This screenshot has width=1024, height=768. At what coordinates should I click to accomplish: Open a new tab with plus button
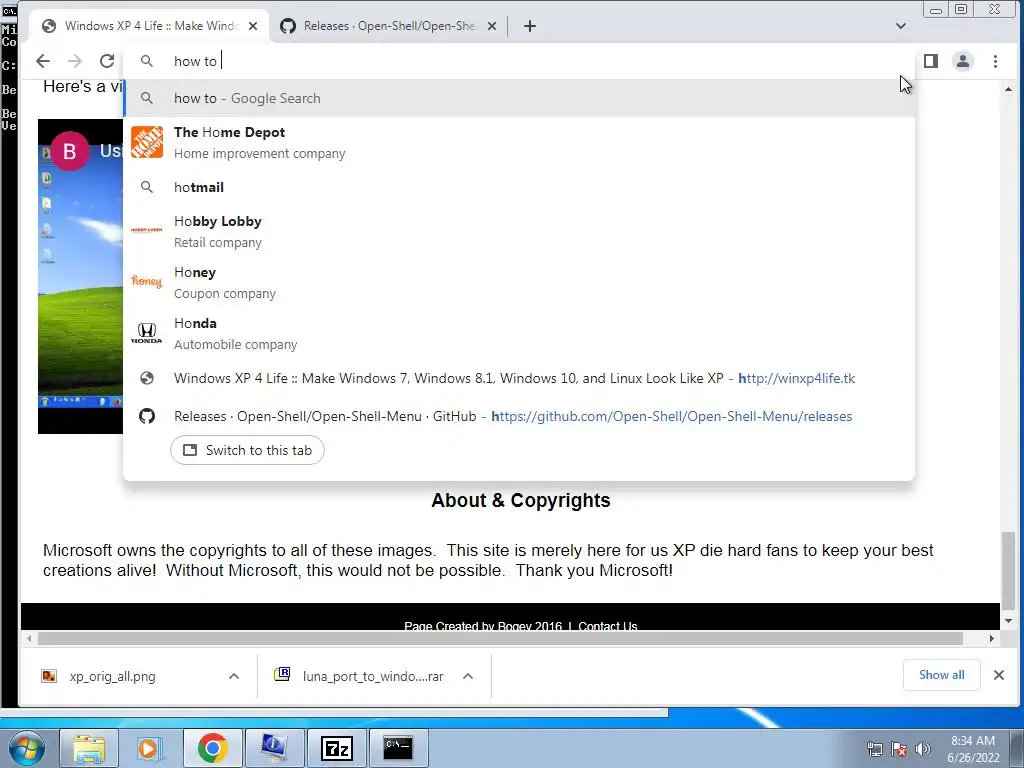click(530, 26)
